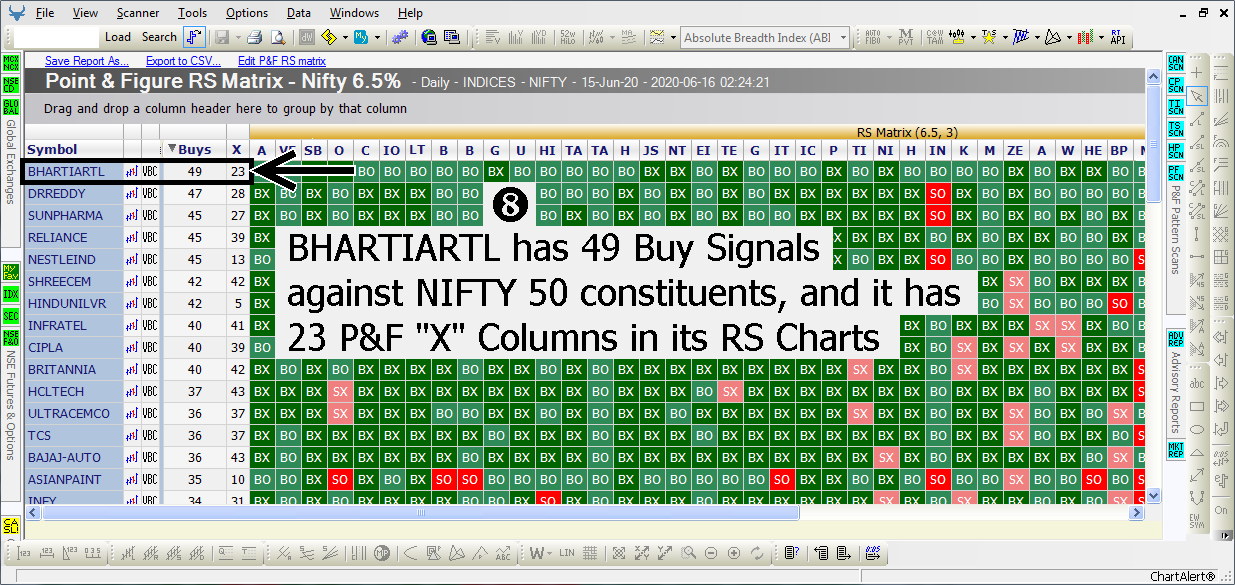Expand dropdown beside the blue trend lines chart icon
This screenshot has height=585, width=1235.
click(1037, 38)
